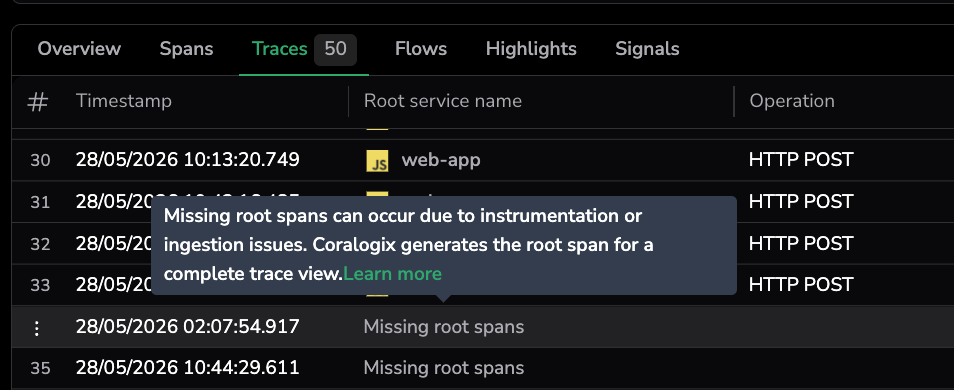The height and width of the screenshot is (390, 954).
Task: Click the Root service name column header
Action: [443, 101]
